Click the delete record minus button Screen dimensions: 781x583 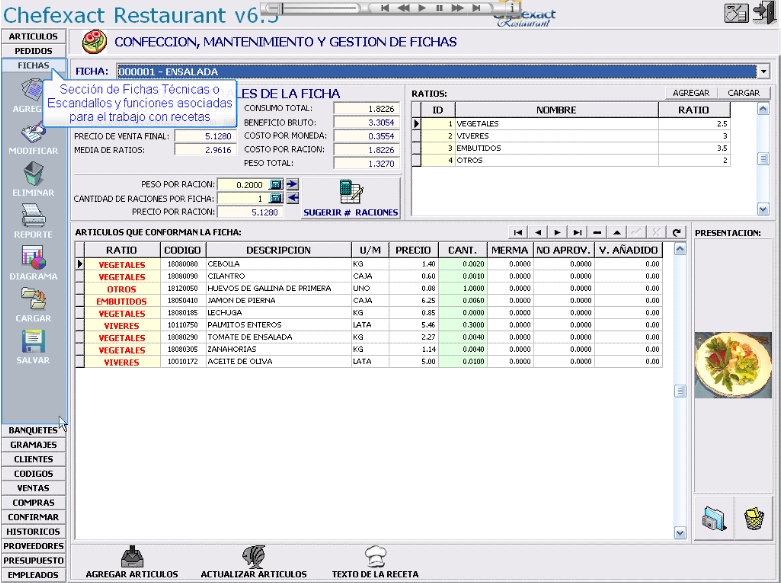click(x=597, y=232)
